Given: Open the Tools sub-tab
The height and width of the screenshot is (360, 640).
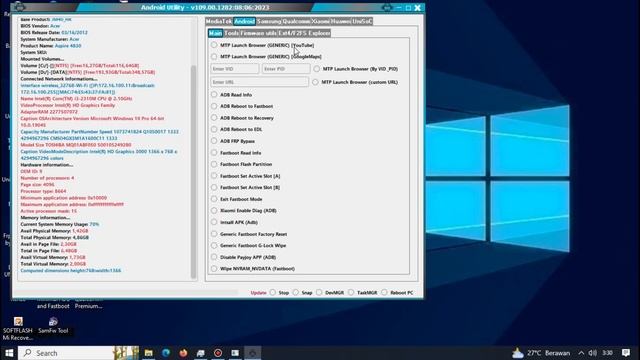Looking at the screenshot, I should tap(231, 33).
